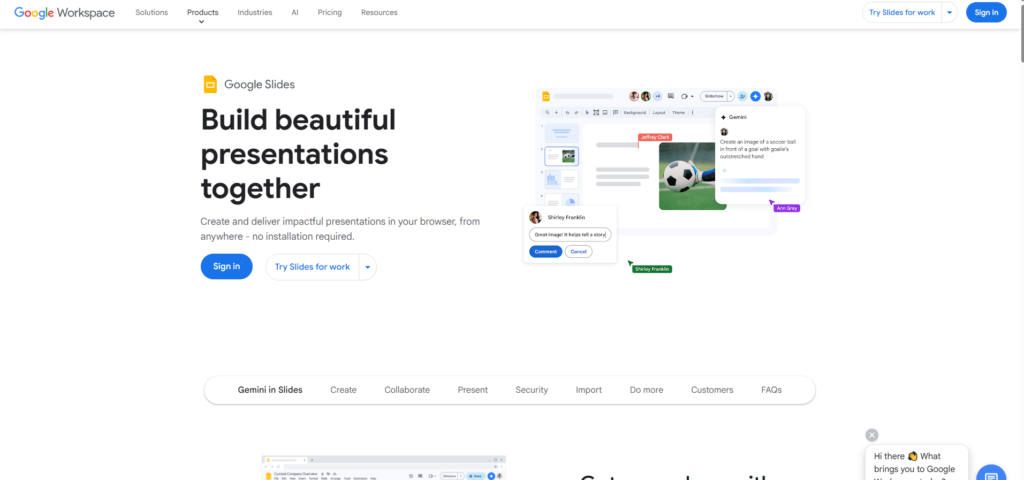This screenshot has width=1024, height=480.
Task: Click the hero Try Slides for work button
Action: 312,267
